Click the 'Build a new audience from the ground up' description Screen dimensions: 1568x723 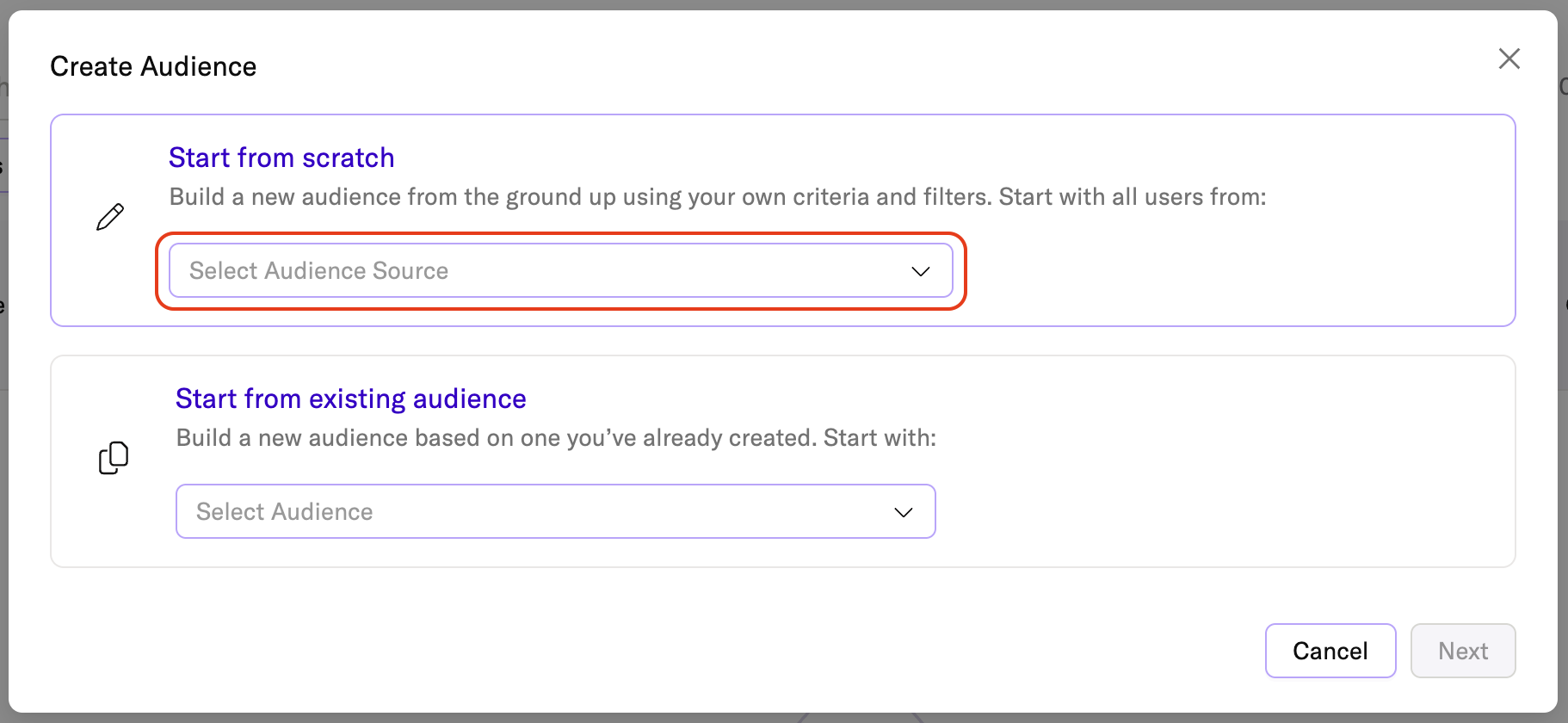(717, 197)
